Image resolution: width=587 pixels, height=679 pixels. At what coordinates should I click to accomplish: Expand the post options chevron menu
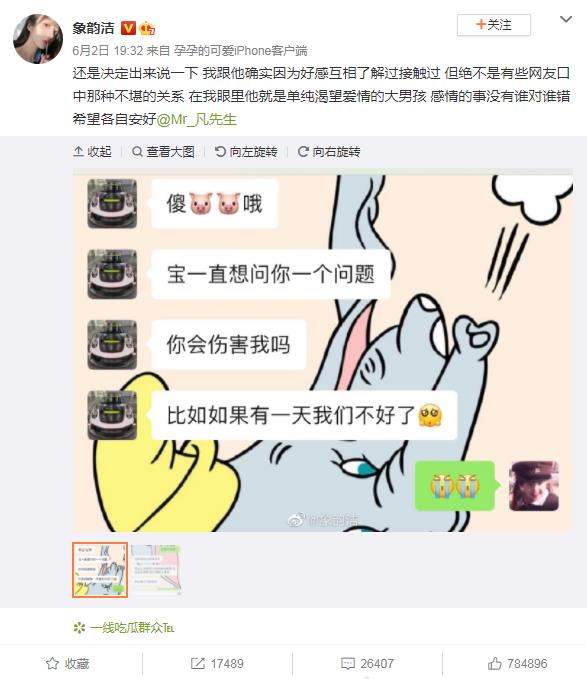[x=566, y=19]
